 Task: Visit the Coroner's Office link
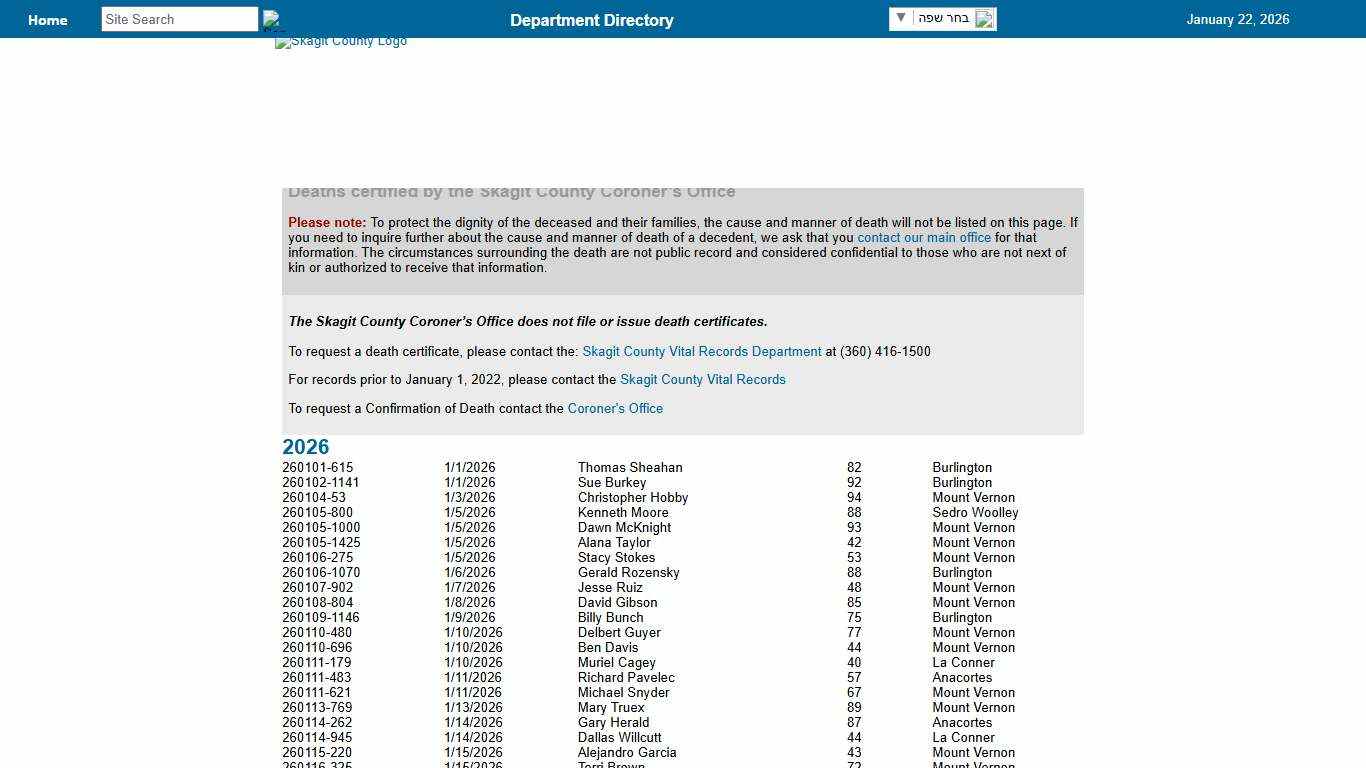[x=615, y=408]
